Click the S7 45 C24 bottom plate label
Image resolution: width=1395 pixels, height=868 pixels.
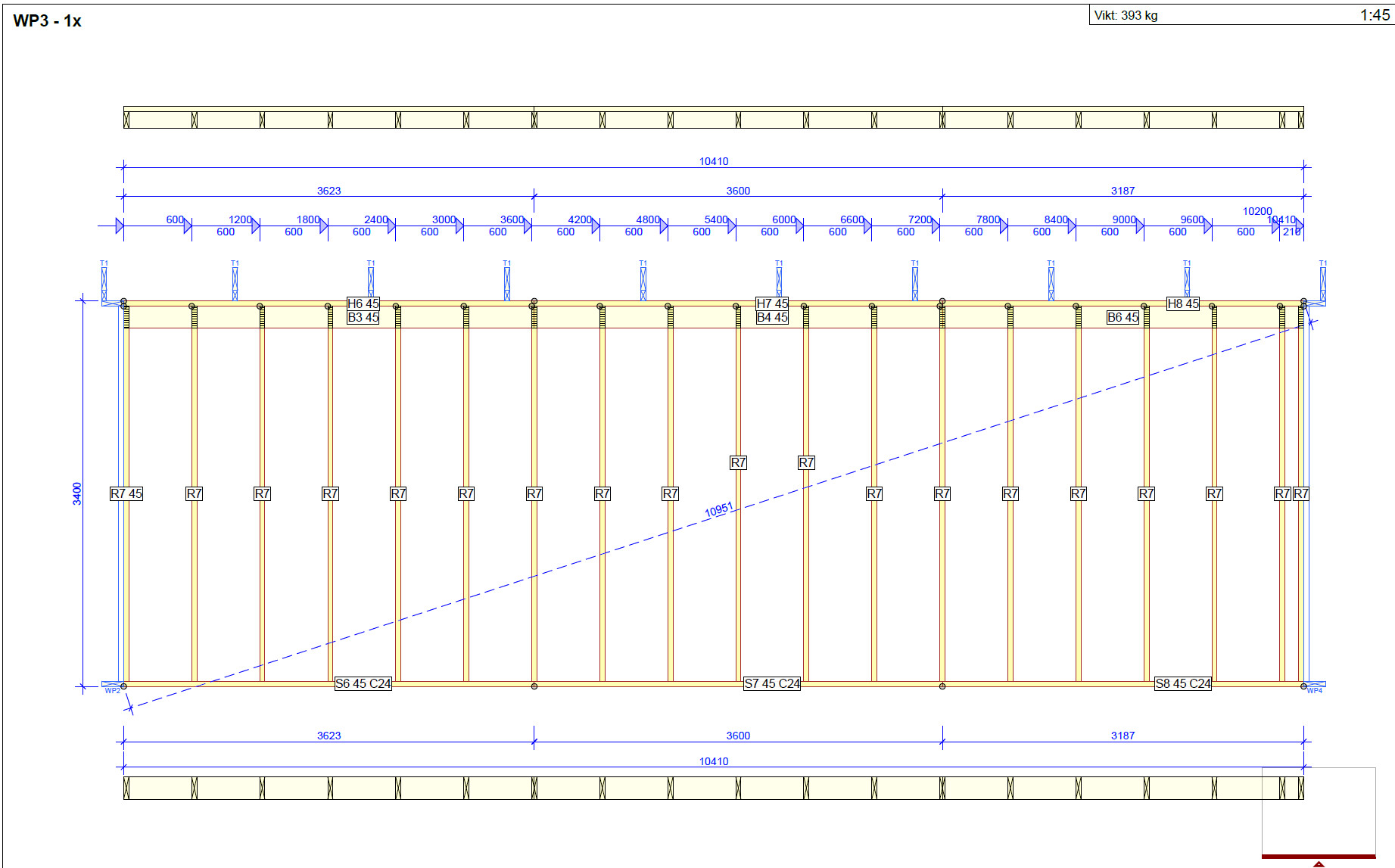click(772, 683)
